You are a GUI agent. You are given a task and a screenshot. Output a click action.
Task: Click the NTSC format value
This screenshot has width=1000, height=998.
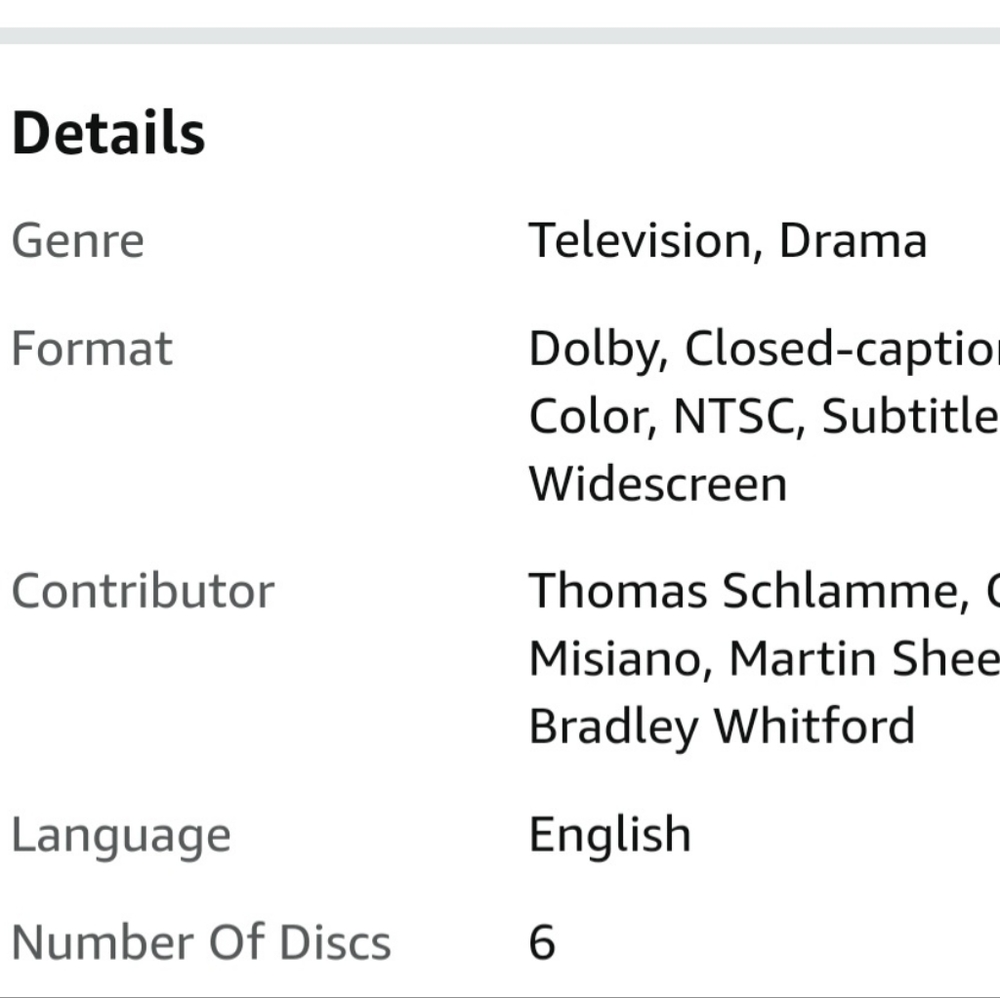click(x=733, y=417)
